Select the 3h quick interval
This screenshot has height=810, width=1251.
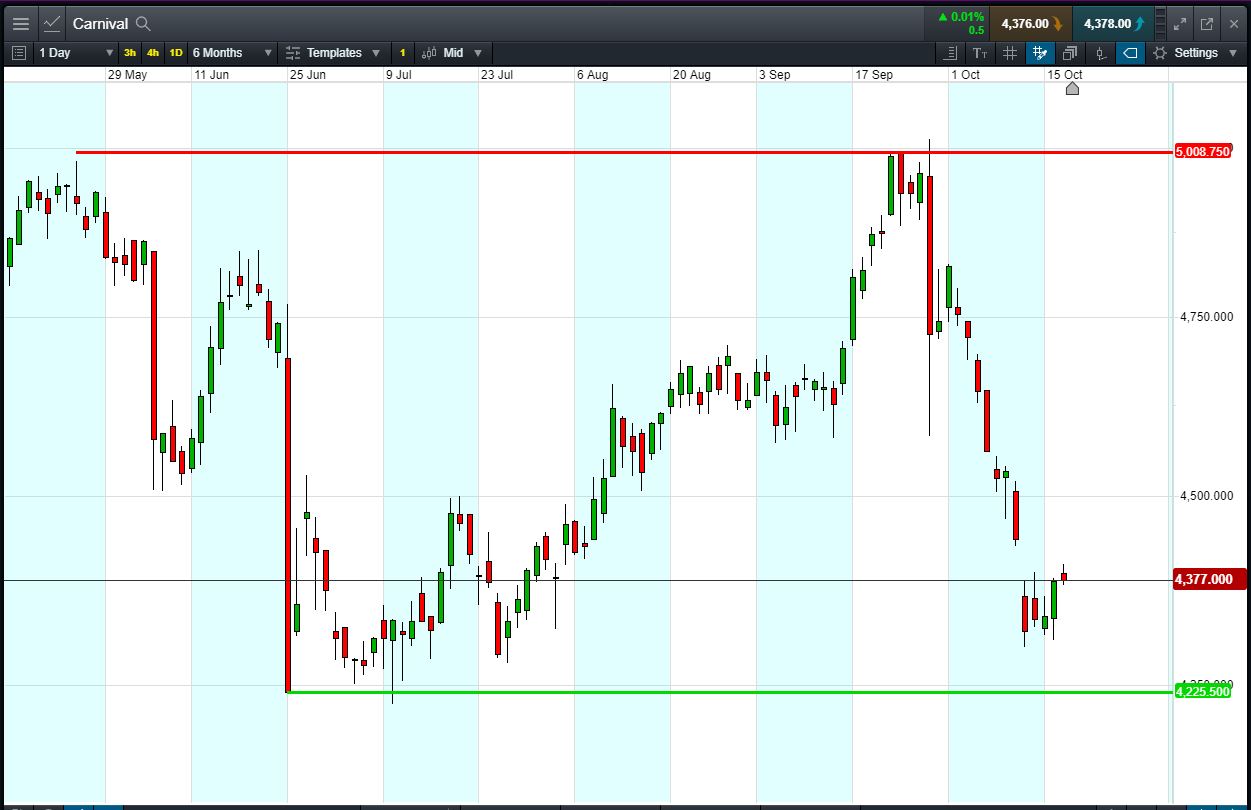pos(130,53)
